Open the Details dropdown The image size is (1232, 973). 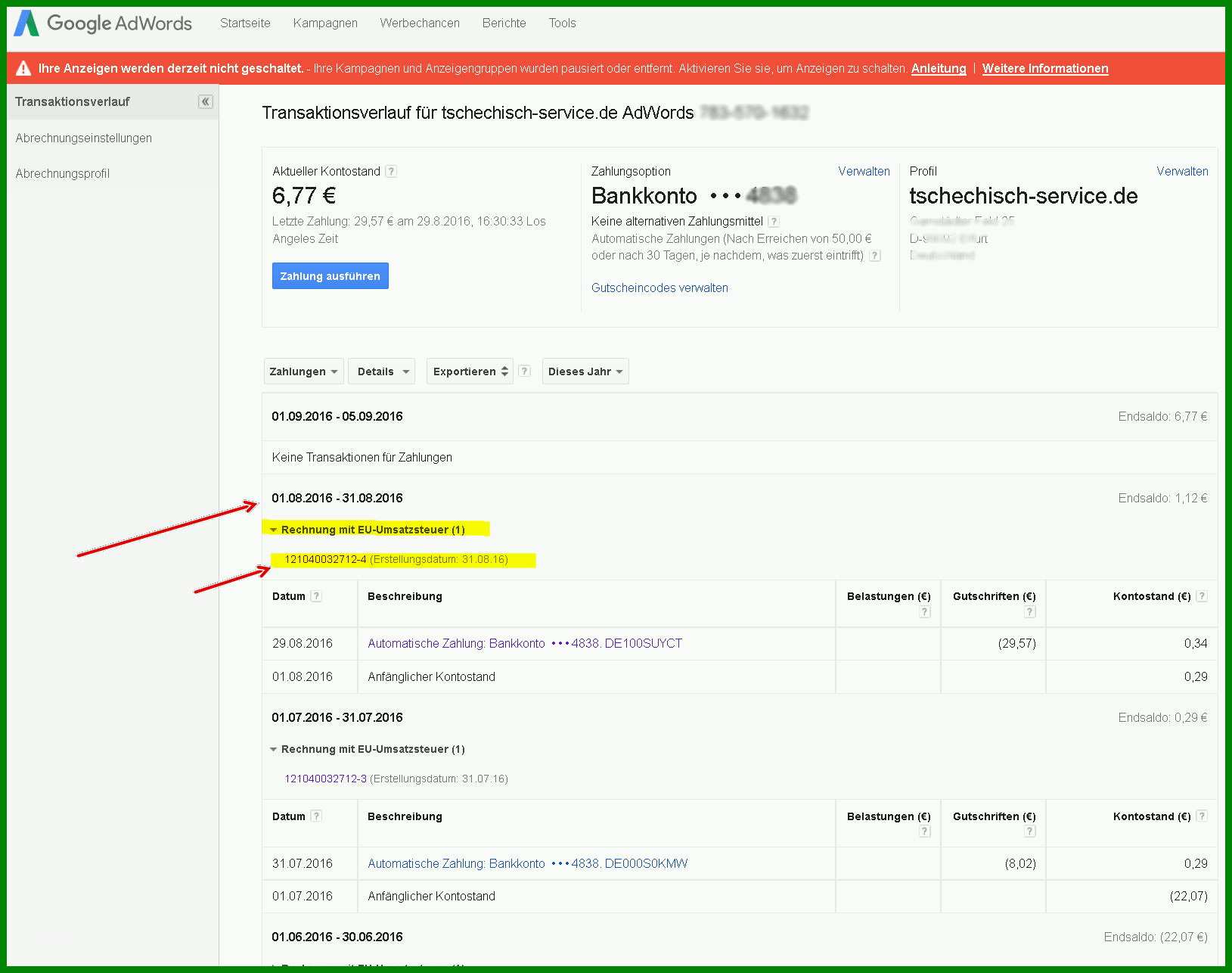click(x=382, y=371)
